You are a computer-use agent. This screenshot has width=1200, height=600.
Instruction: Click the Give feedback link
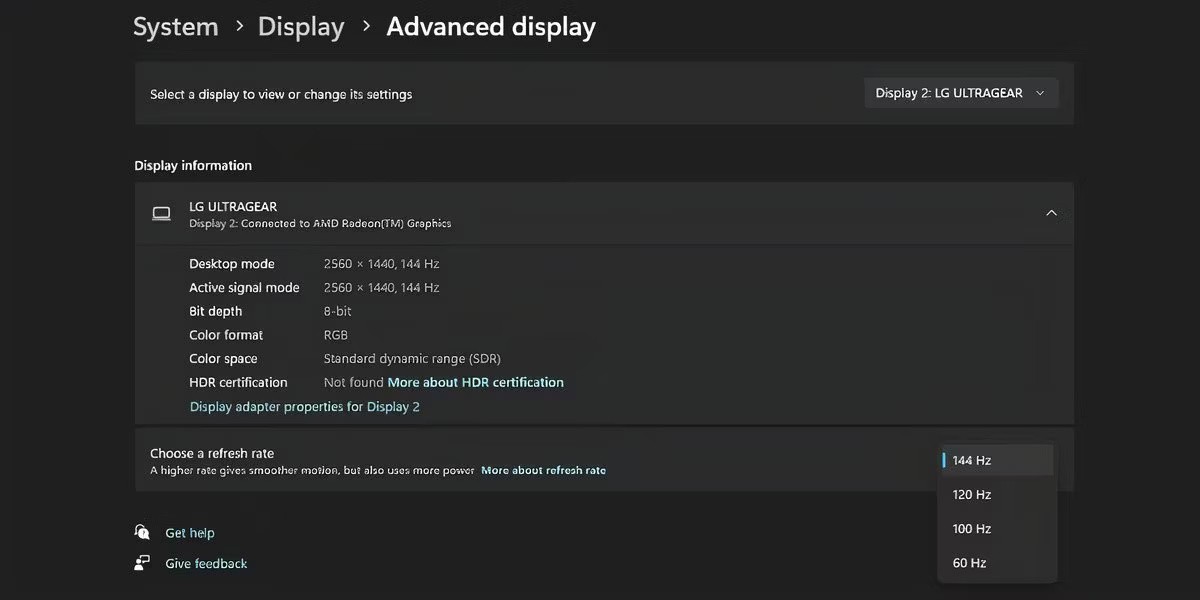[x=206, y=564]
